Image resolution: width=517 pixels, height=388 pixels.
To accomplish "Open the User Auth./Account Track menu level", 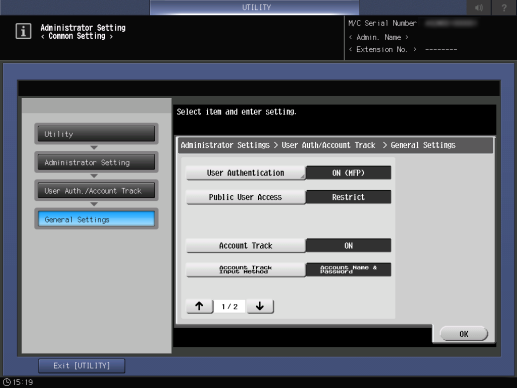I will tap(96, 191).
